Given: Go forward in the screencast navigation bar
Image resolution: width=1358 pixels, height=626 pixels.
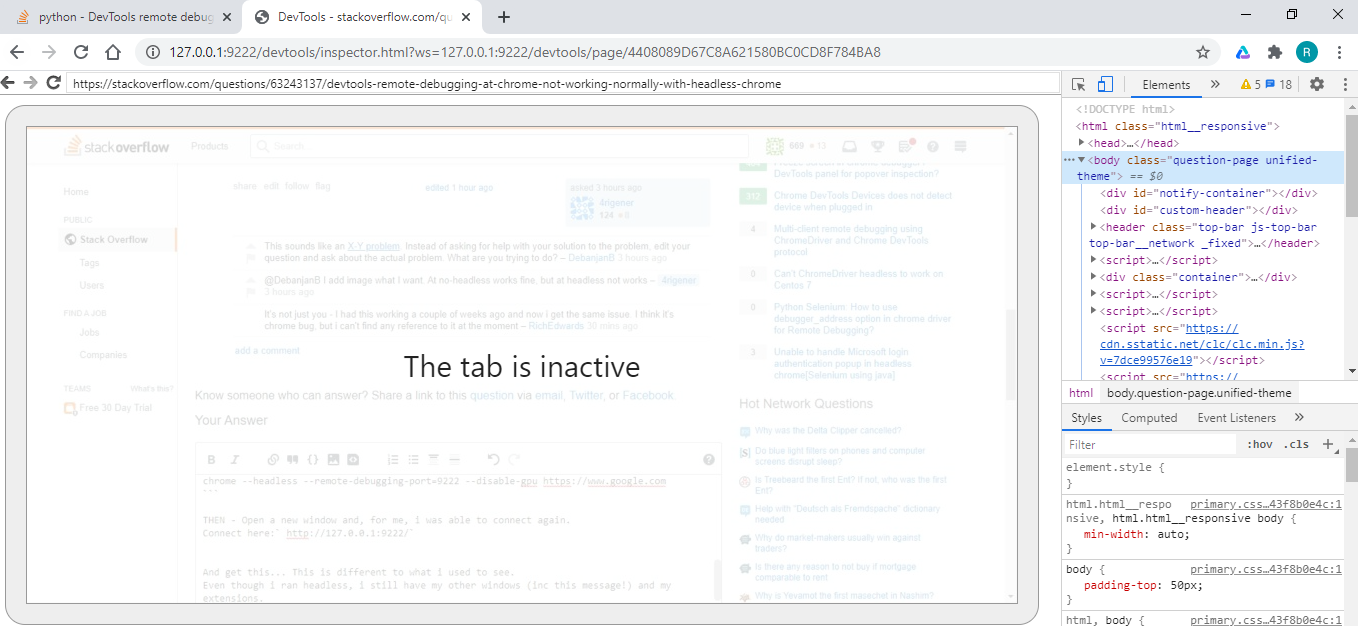Looking at the screenshot, I should (x=31, y=83).
